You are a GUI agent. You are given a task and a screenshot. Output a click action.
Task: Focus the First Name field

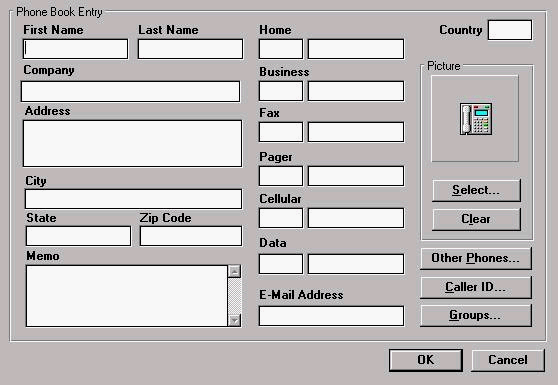[x=75, y=49]
